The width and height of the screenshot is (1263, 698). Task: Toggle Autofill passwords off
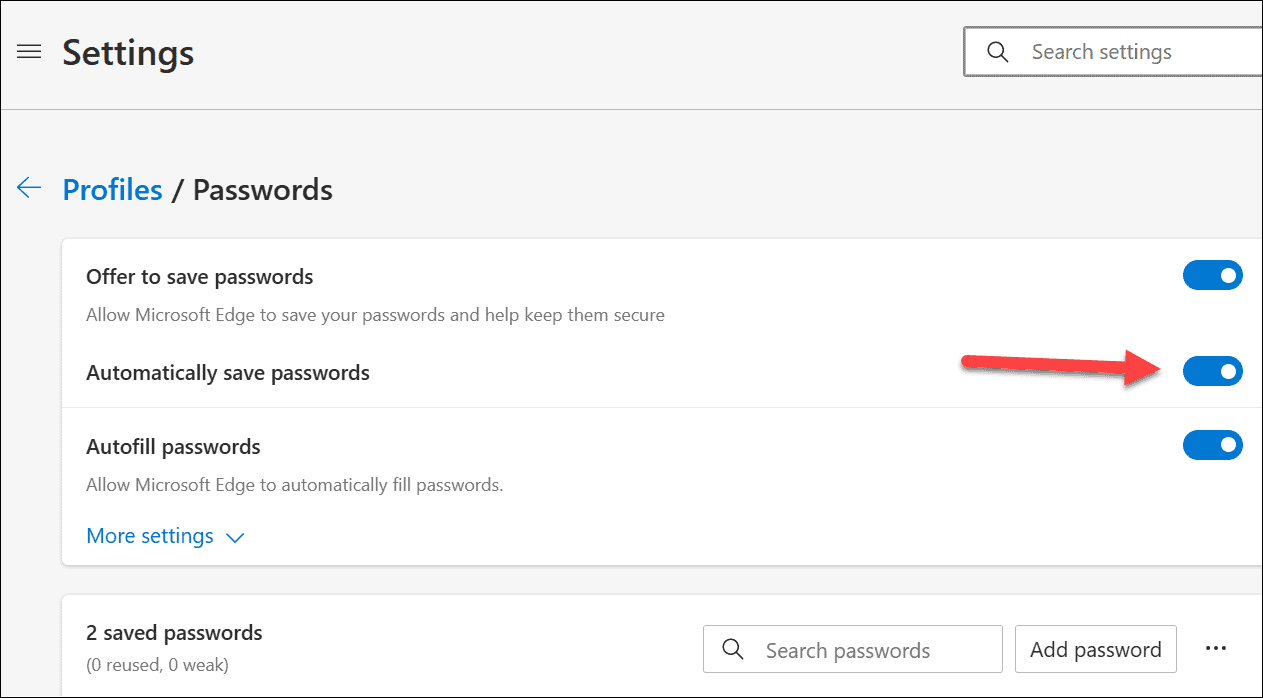pos(1213,445)
